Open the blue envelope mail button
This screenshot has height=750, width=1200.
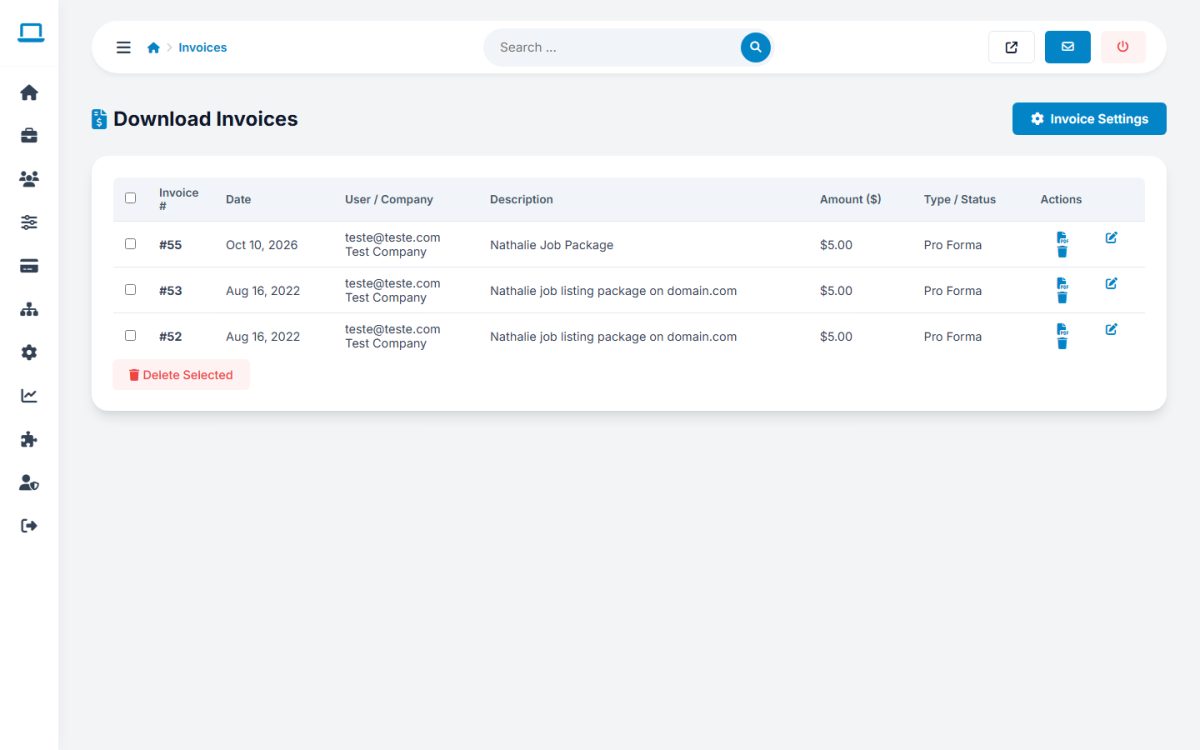pyautogui.click(x=1068, y=47)
